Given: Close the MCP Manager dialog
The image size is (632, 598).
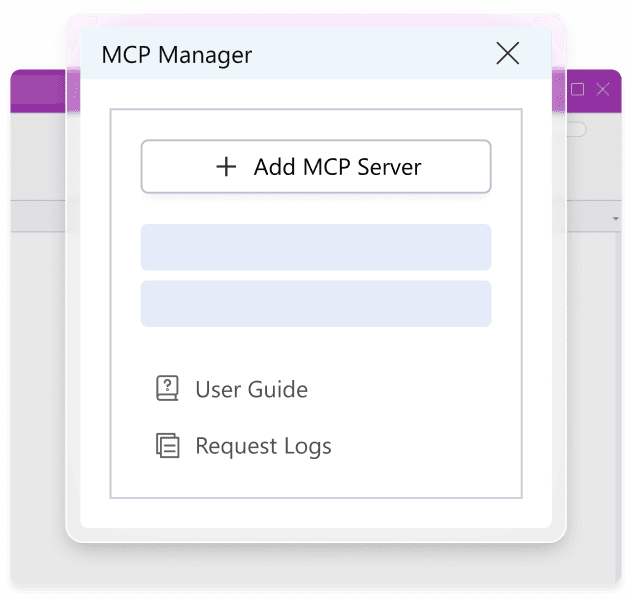Looking at the screenshot, I should 508,54.
